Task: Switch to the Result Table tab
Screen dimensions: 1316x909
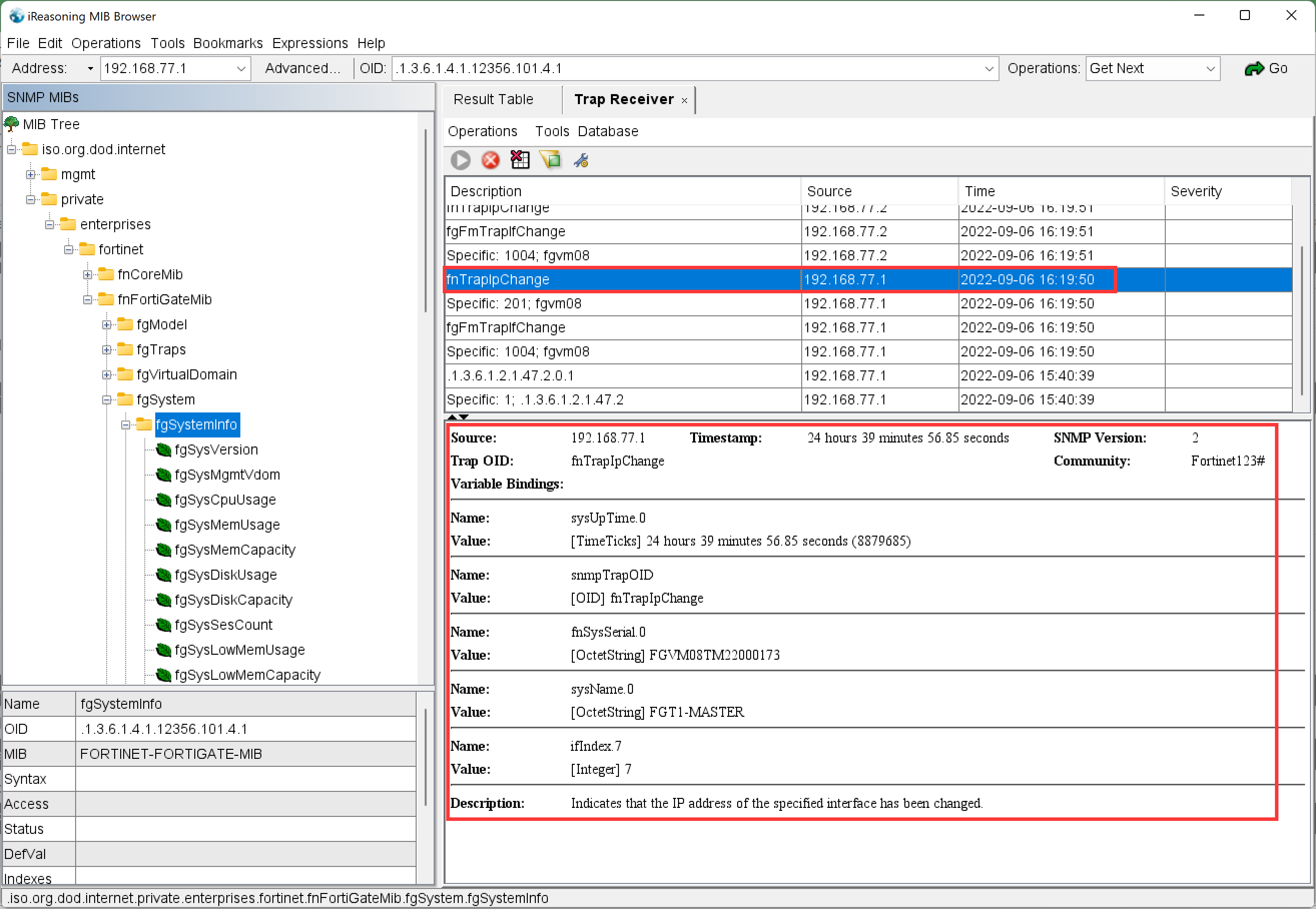Action: point(493,100)
